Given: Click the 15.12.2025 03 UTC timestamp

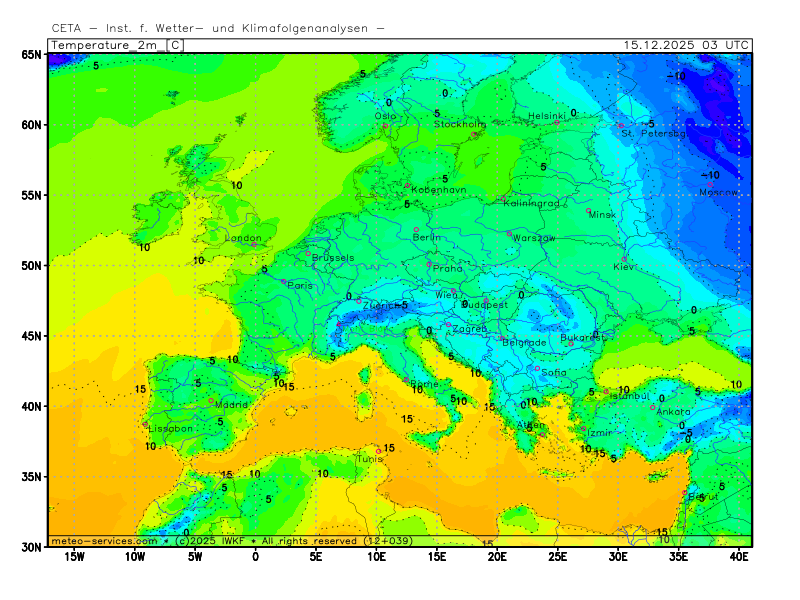Looking at the screenshot, I should point(685,45).
